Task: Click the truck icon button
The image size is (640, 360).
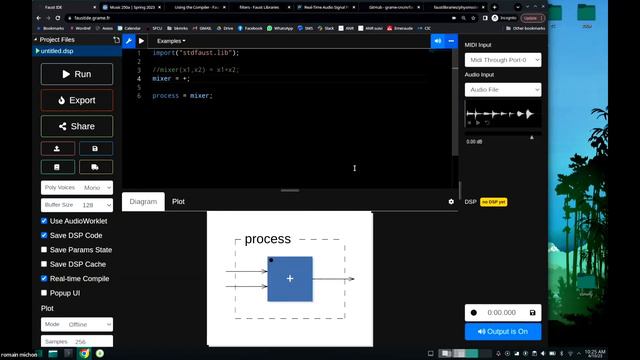Action: pyautogui.click(x=96, y=167)
